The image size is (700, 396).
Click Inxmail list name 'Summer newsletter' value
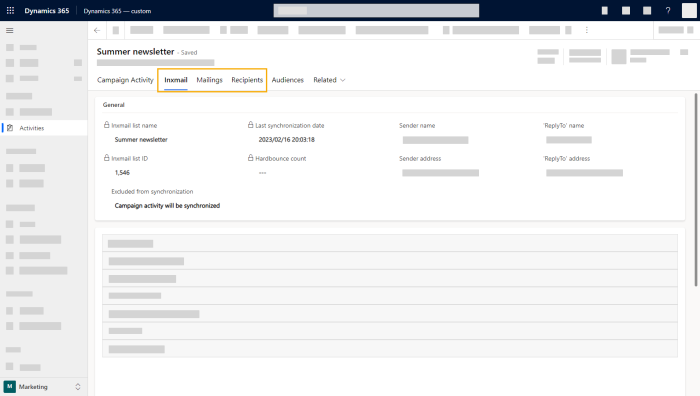tap(141, 140)
